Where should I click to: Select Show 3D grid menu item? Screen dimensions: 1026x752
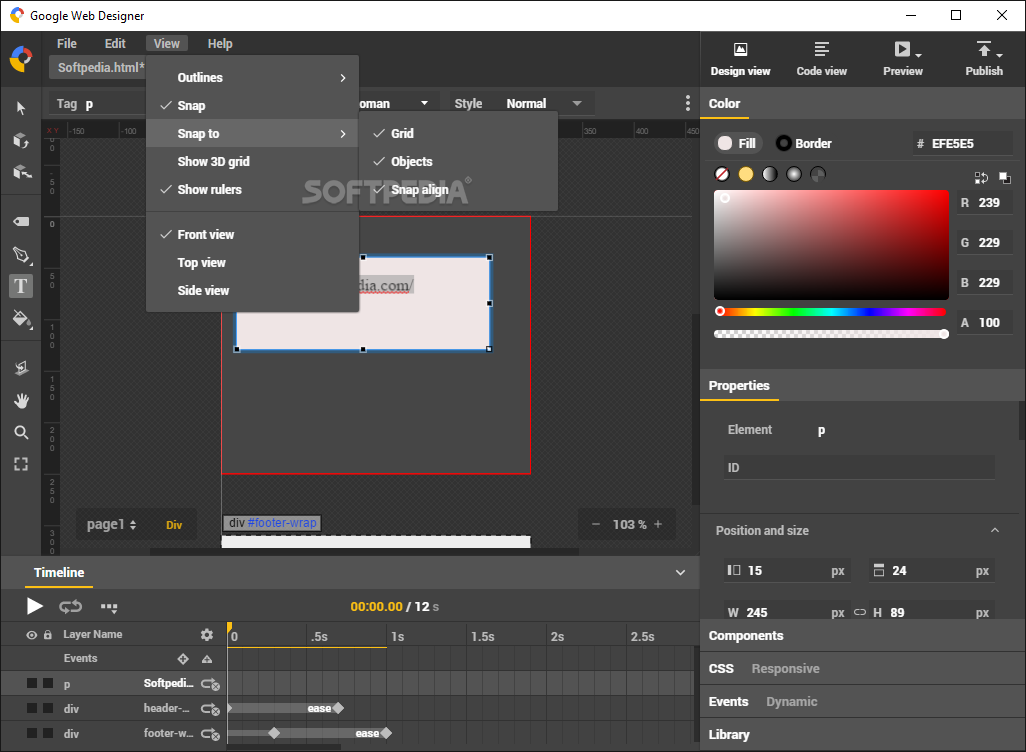[x=253, y=161]
